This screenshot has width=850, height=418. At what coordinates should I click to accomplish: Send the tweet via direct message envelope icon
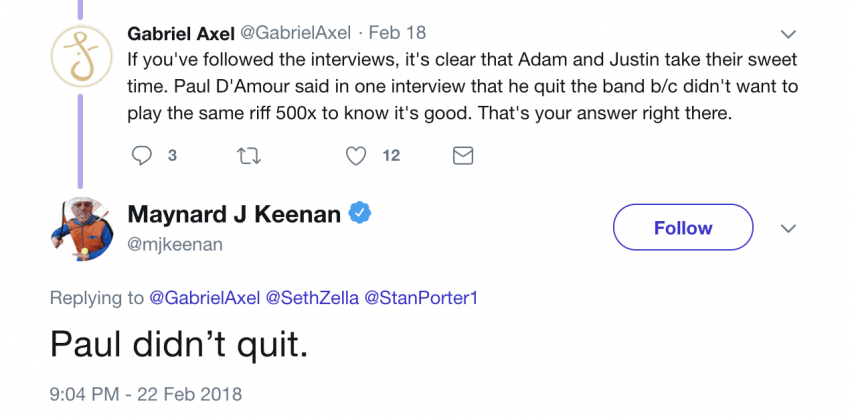(463, 155)
